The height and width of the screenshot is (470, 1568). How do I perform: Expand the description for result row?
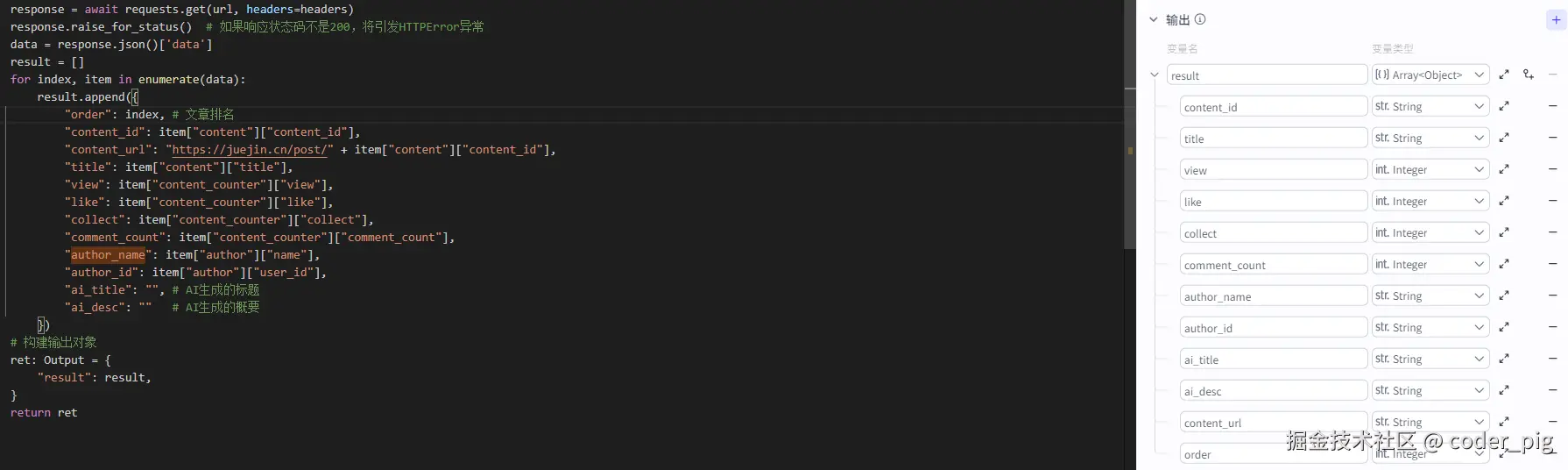(x=1504, y=75)
